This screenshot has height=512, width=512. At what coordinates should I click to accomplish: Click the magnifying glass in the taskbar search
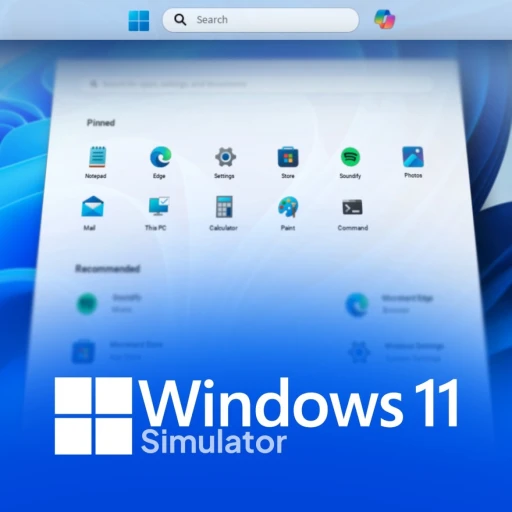click(180, 20)
